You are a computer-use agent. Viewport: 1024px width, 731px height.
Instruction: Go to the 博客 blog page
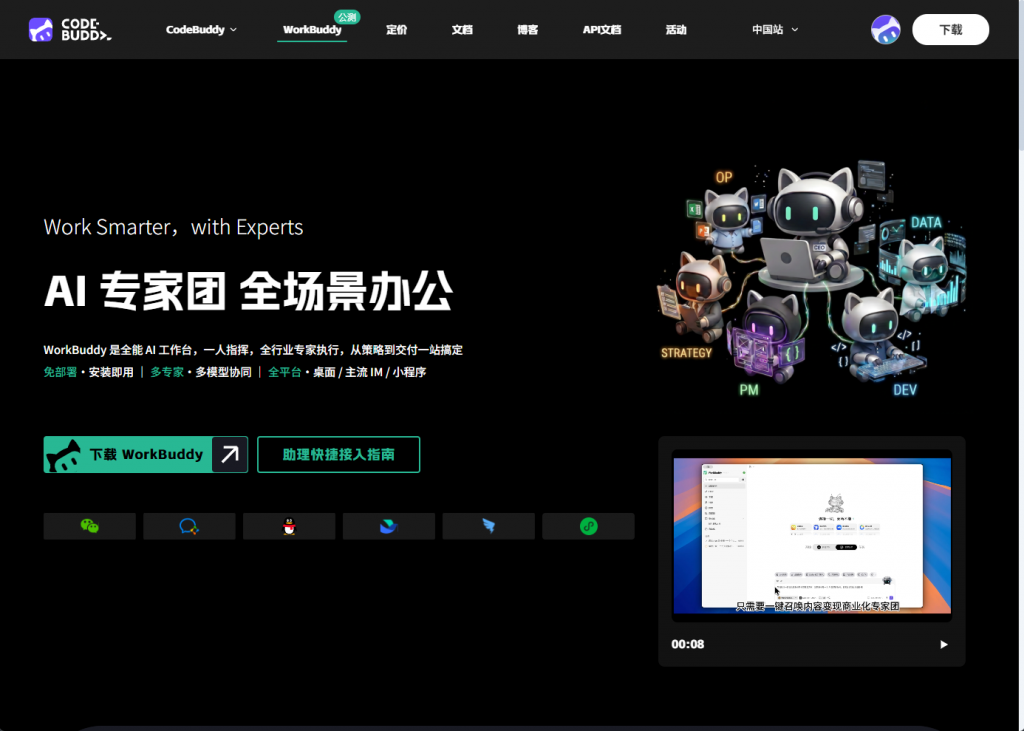[x=528, y=29]
